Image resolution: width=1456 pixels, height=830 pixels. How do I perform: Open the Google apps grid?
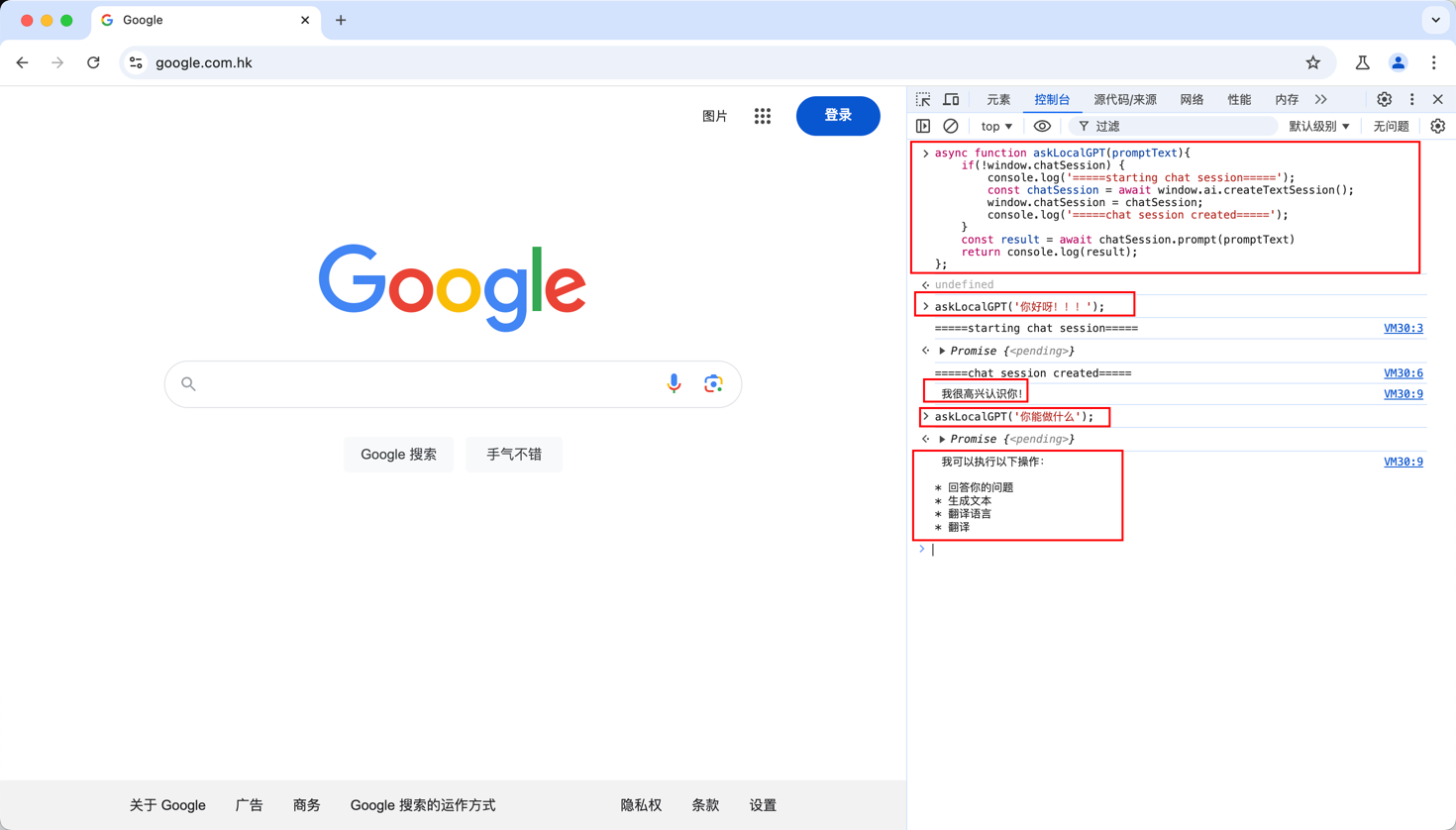point(763,116)
